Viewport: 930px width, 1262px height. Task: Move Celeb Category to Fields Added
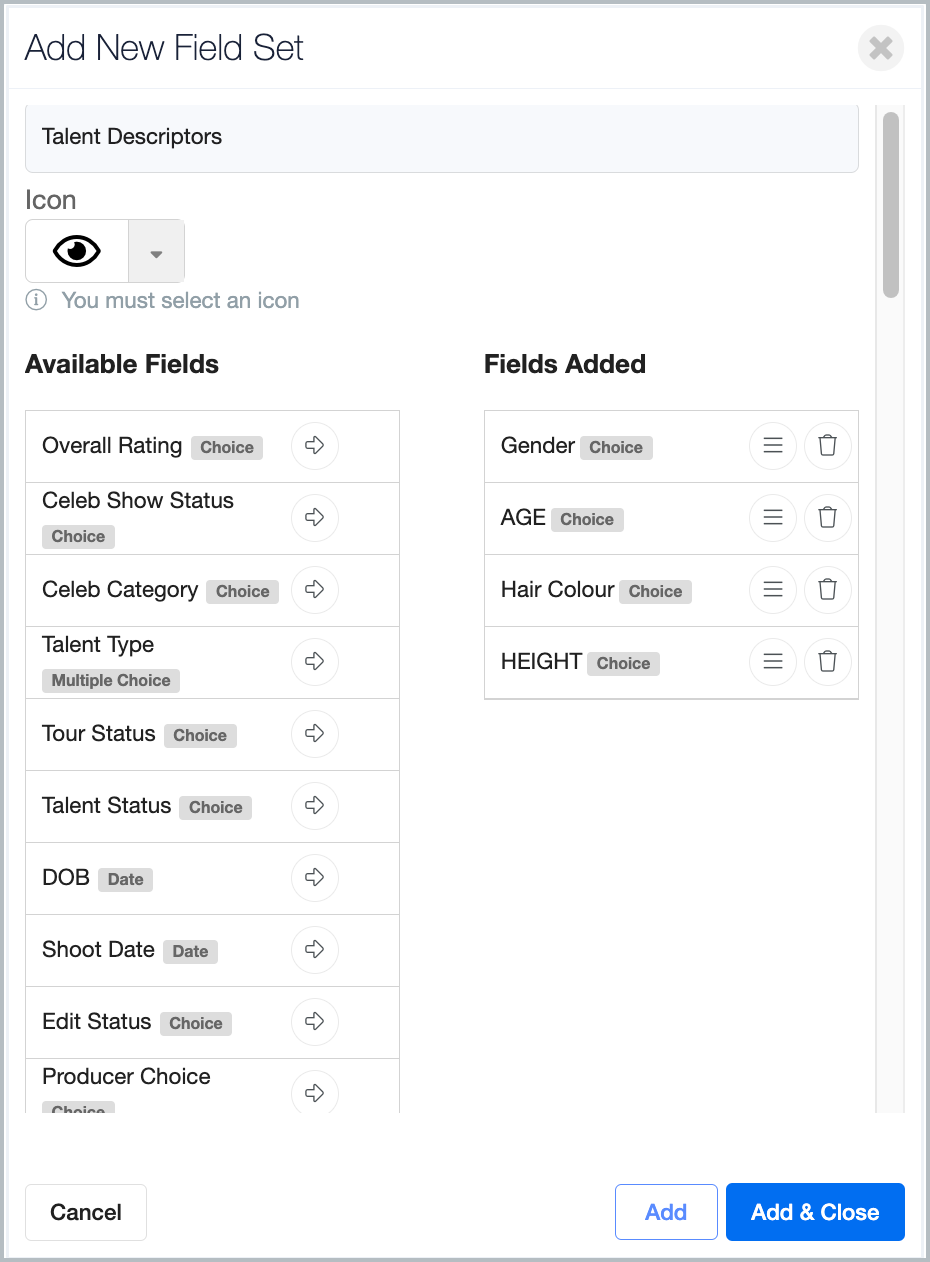tap(315, 589)
